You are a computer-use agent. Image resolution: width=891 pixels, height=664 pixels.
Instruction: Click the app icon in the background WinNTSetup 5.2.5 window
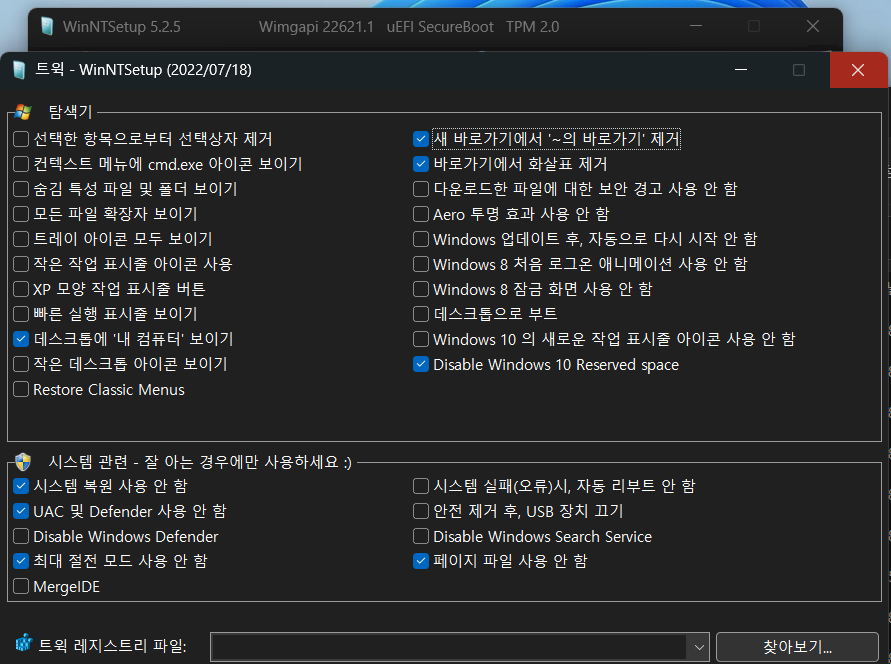(47, 26)
